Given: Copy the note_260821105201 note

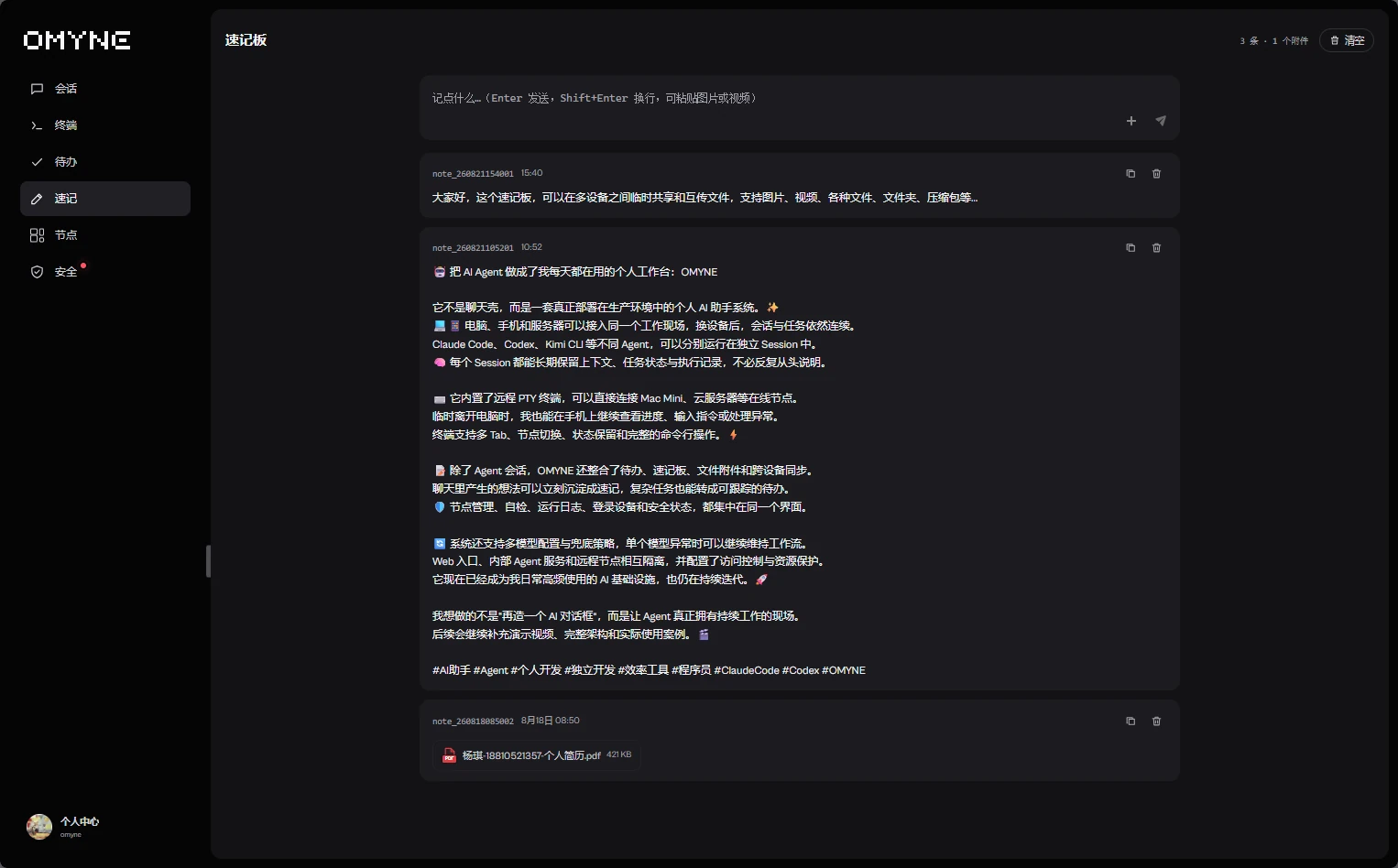Looking at the screenshot, I should [1130, 248].
